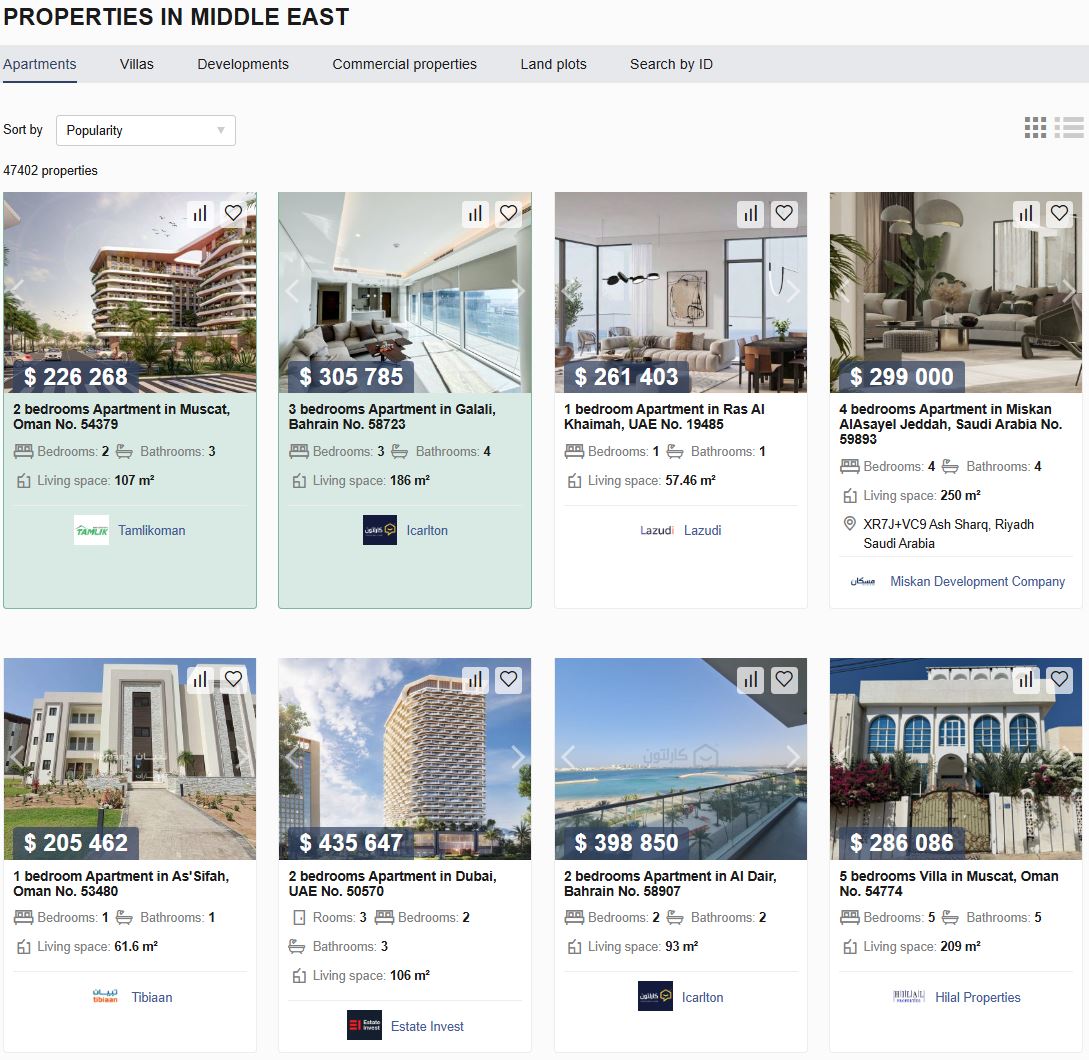Add Galali Bahrain apartment to compare chart

pyautogui.click(x=475, y=213)
